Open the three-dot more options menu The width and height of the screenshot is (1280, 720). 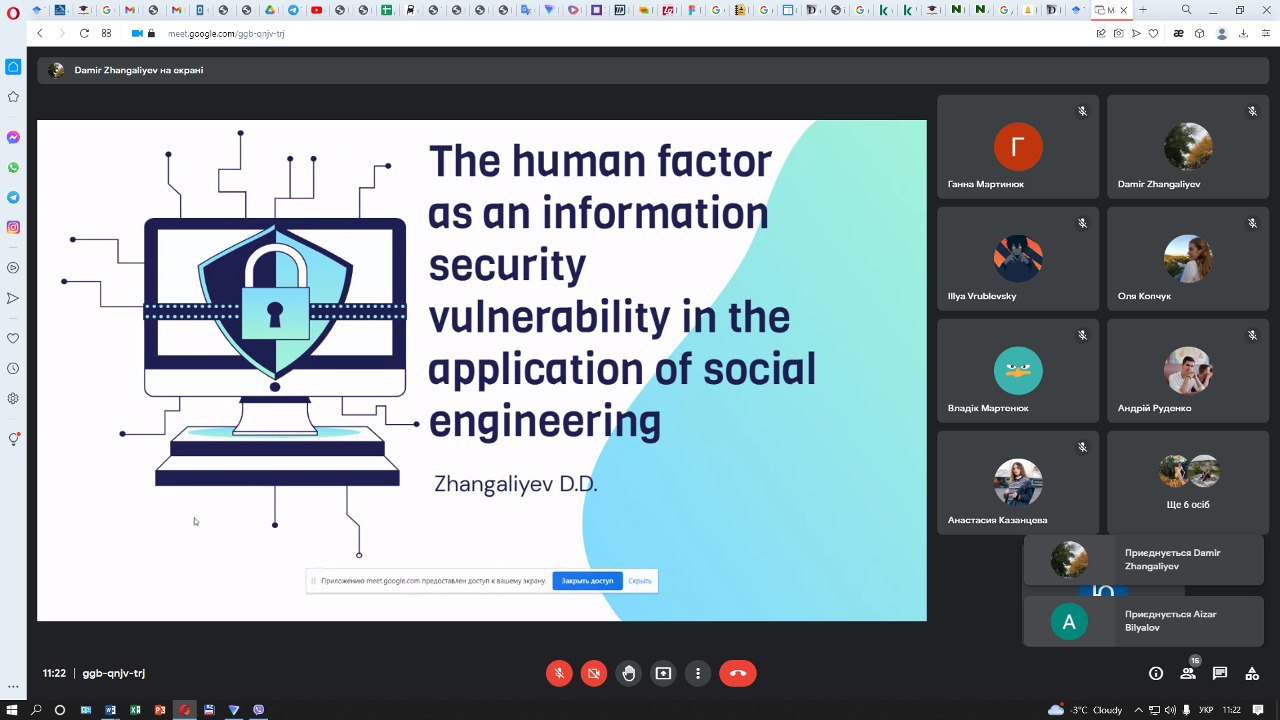pos(698,673)
